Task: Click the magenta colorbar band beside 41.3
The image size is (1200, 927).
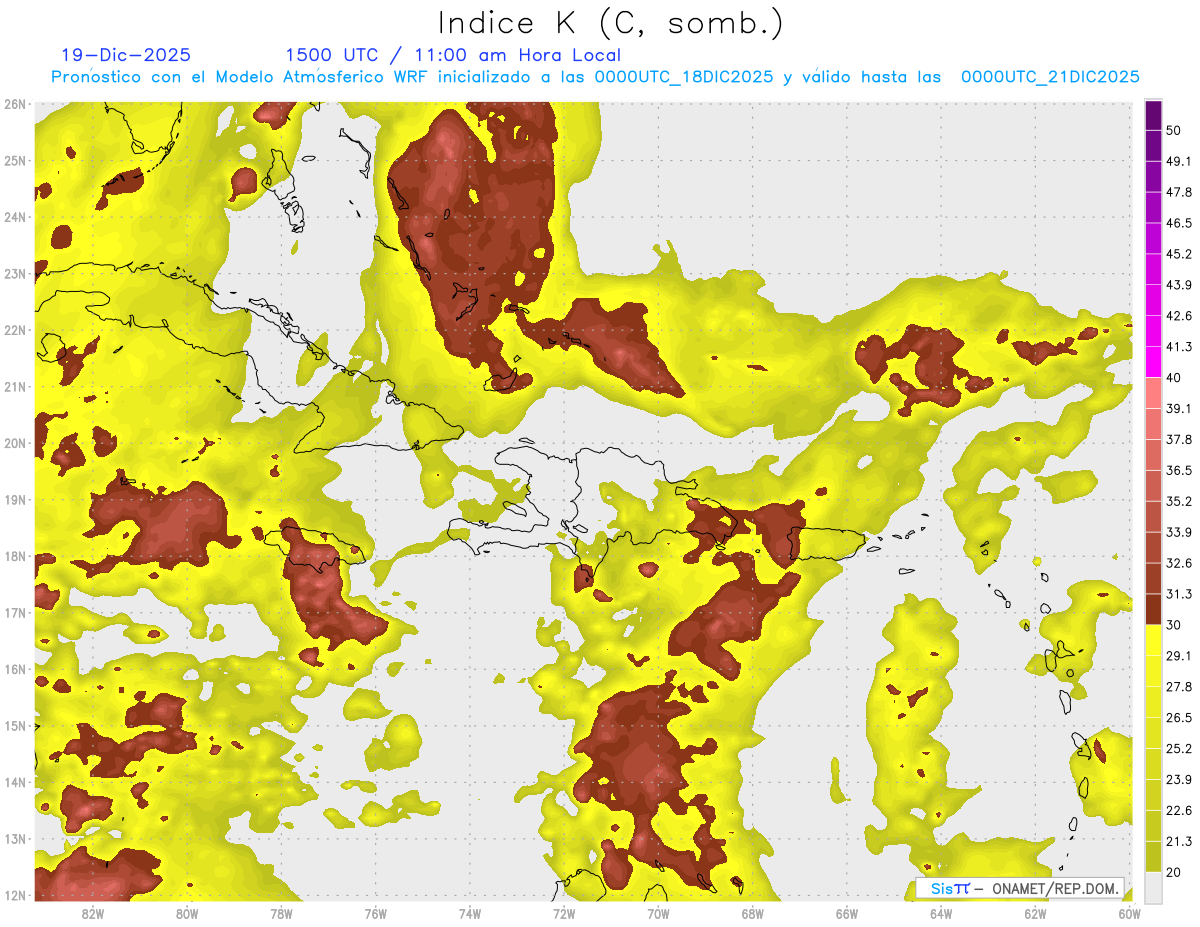Action: [x=1153, y=362]
